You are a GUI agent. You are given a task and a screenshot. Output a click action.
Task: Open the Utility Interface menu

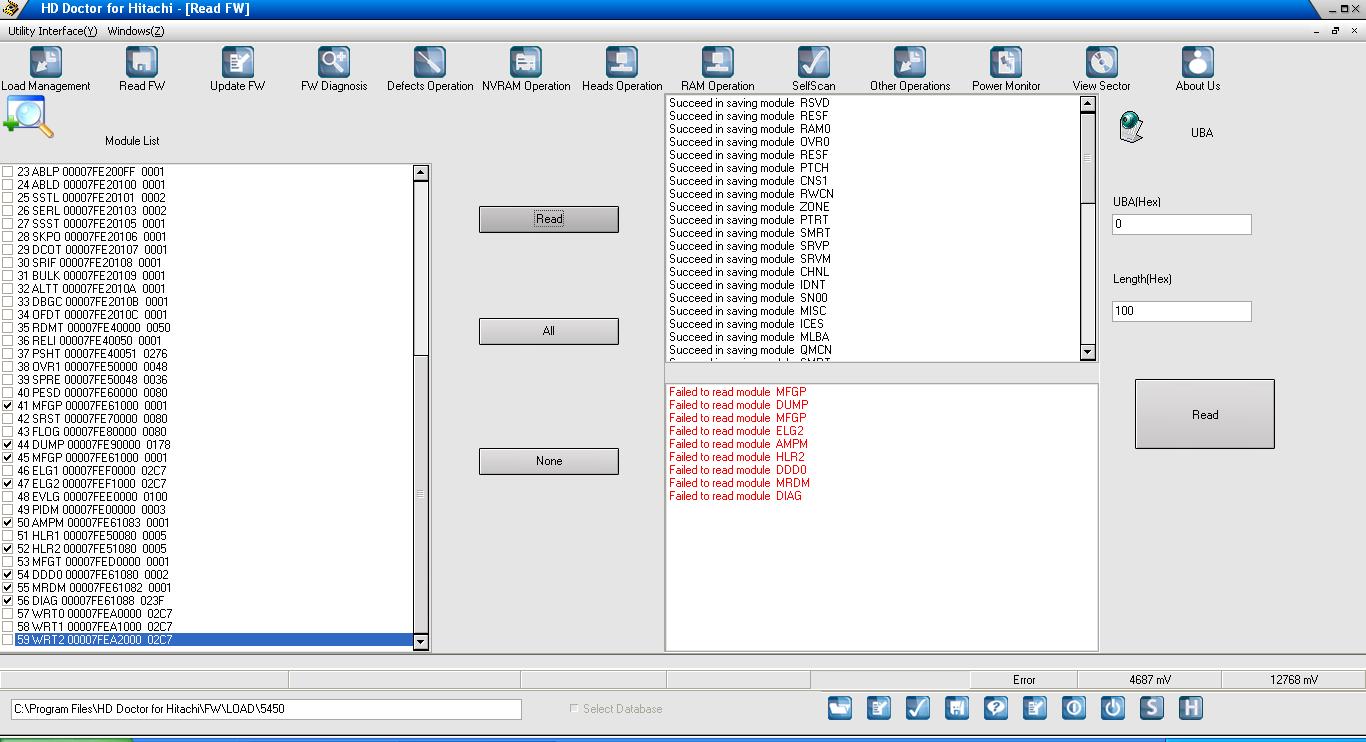(x=53, y=31)
